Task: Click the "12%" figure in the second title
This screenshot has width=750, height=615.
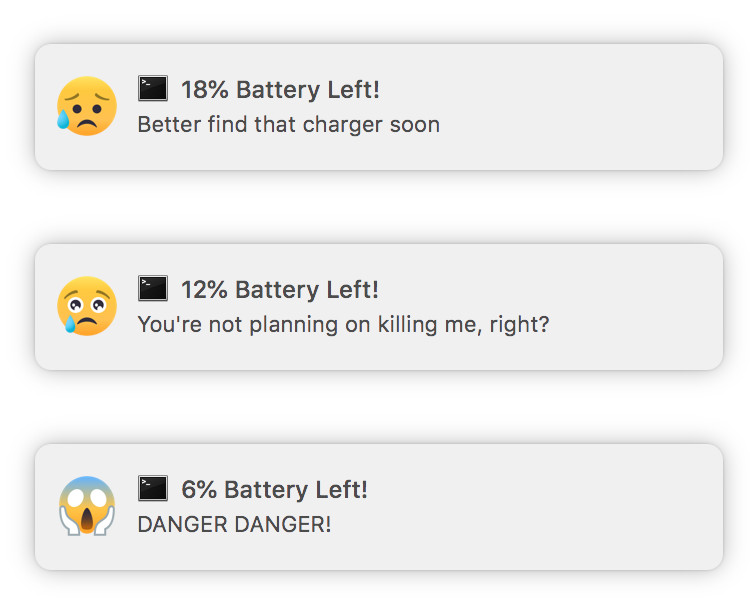Action: pos(204,290)
